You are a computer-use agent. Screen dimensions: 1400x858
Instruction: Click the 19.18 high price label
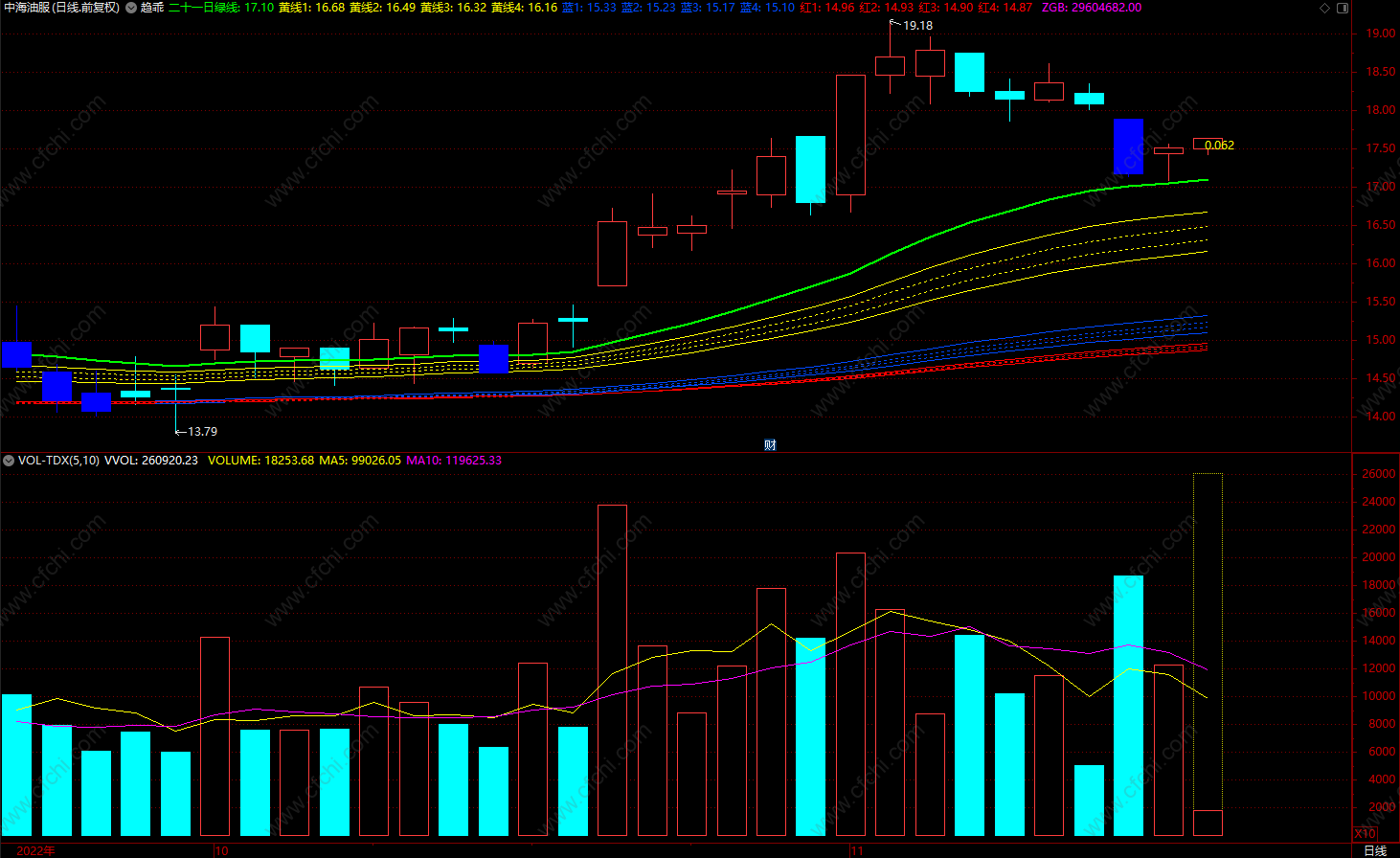coord(917,26)
